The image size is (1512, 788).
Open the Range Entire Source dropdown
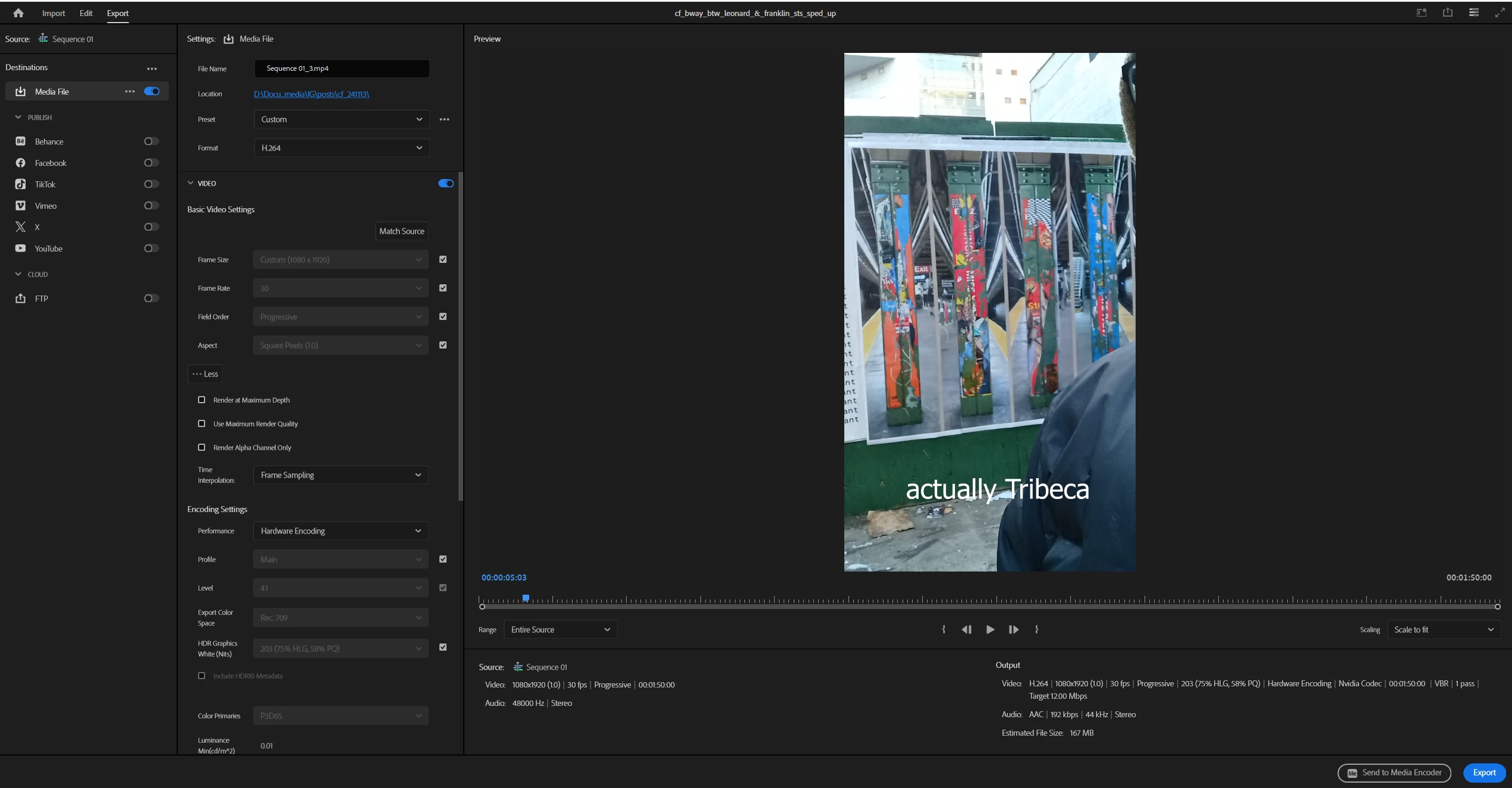(560, 629)
